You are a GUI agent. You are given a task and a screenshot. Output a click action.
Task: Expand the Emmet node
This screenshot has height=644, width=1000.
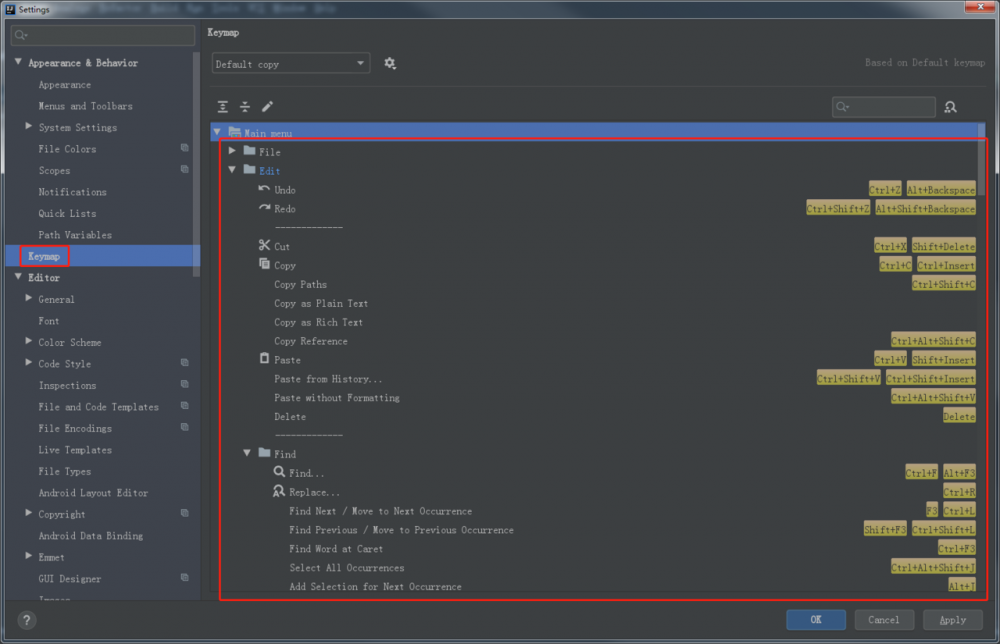coord(29,556)
